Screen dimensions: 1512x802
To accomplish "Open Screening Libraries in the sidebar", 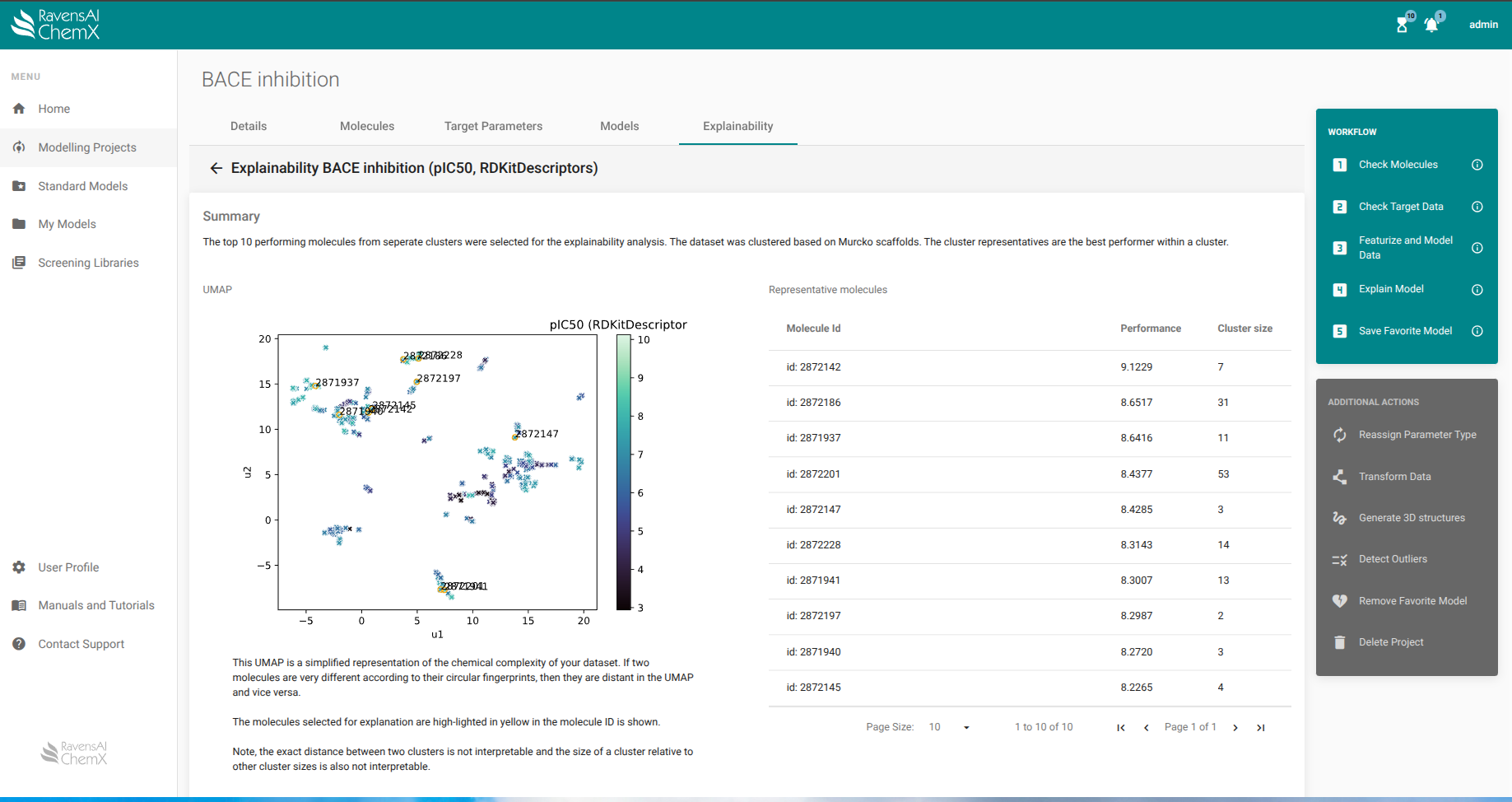I will pos(88,263).
